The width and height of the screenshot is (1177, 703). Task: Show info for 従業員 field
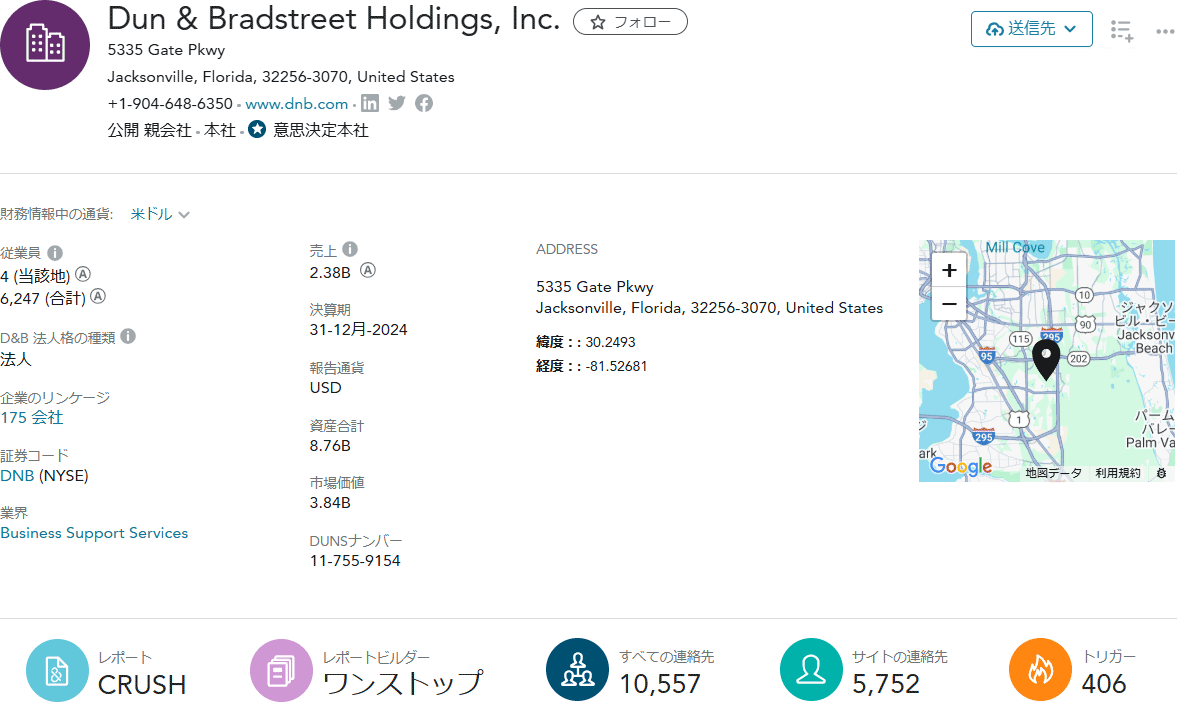click(55, 253)
